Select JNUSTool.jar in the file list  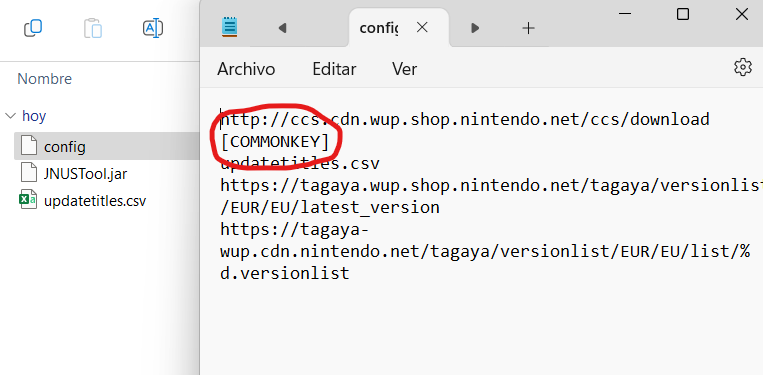[x=86, y=174]
